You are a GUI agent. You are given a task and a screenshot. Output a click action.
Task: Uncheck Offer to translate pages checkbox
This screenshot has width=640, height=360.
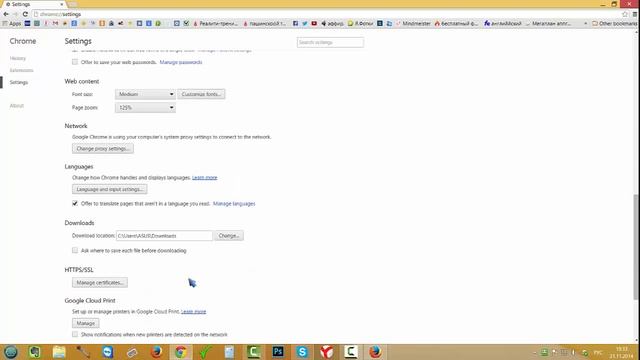(75, 203)
